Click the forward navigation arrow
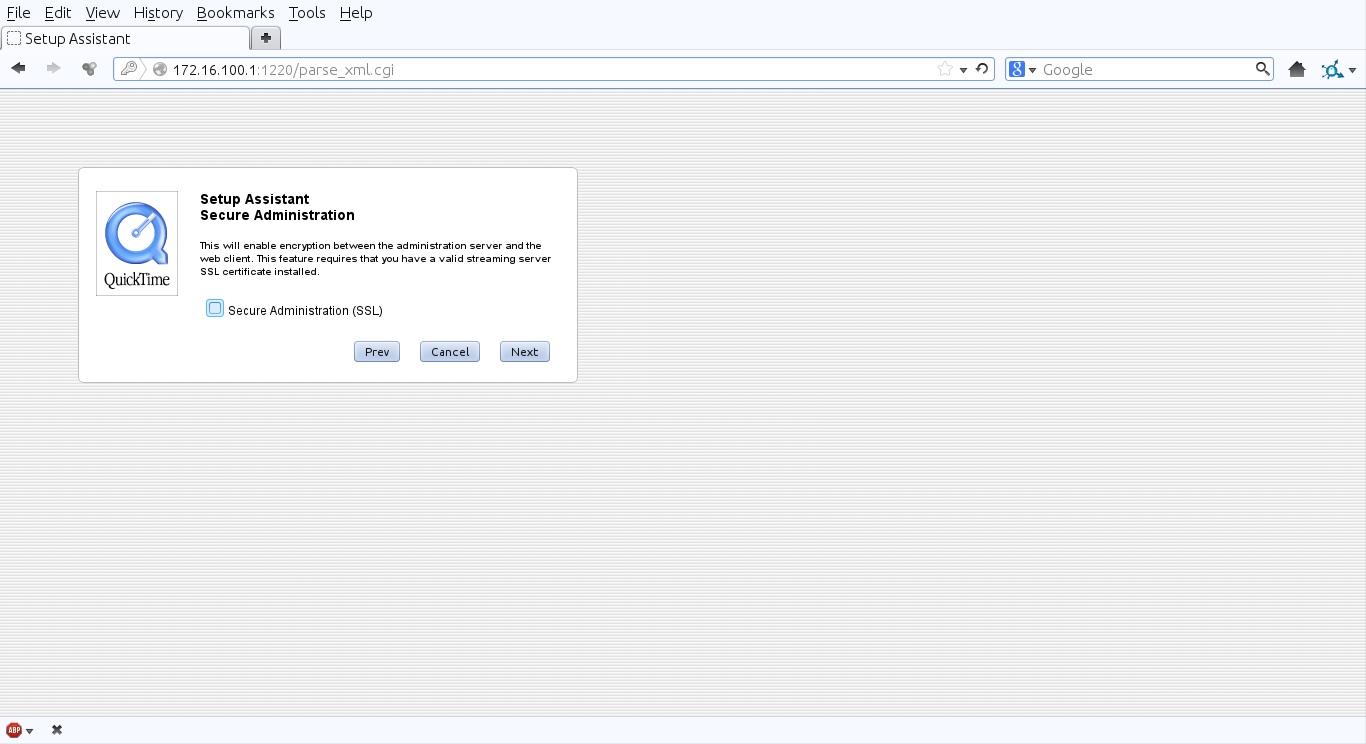 [x=54, y=69]
